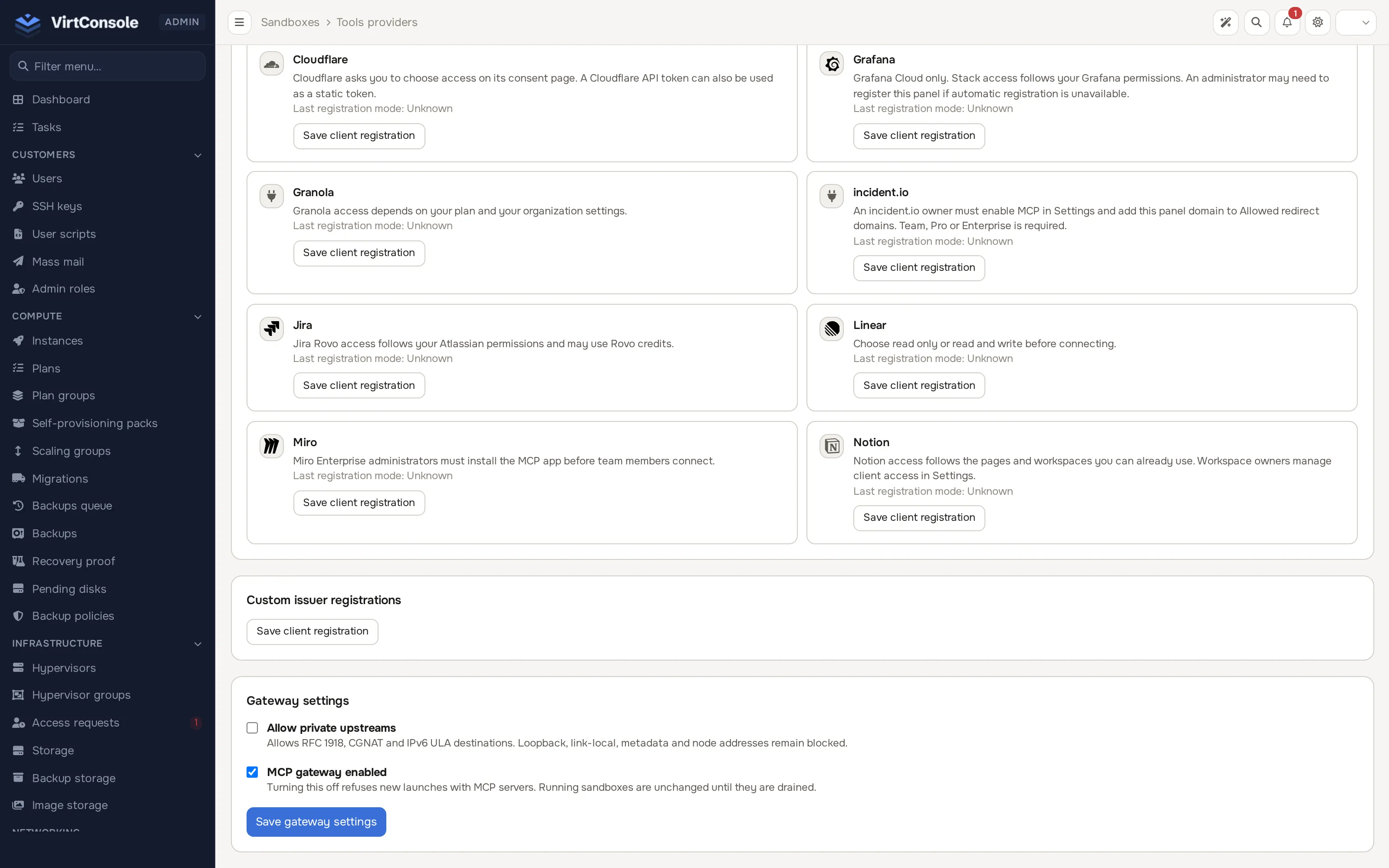Open the search icon in header
The width and height of the screenshot is (1389, 868).
click(1257, 23)
